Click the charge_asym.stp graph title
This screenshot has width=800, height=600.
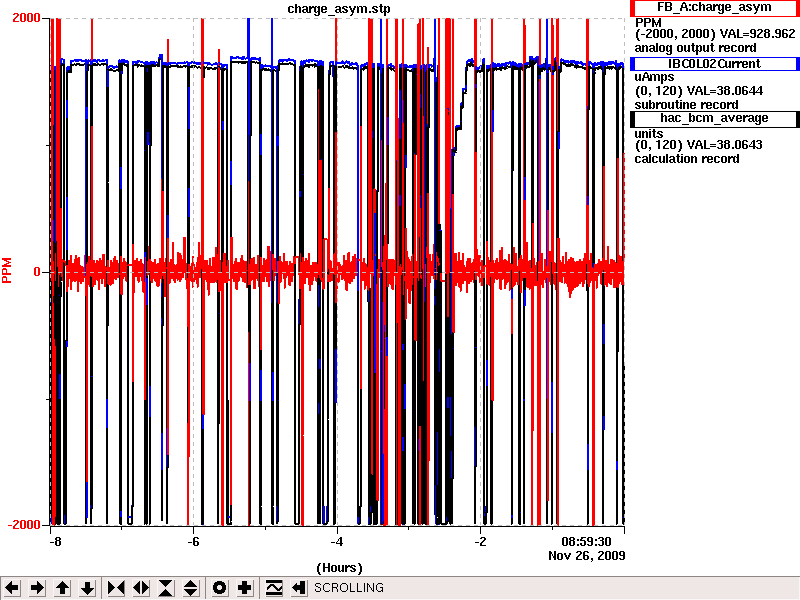coord(339,9)
